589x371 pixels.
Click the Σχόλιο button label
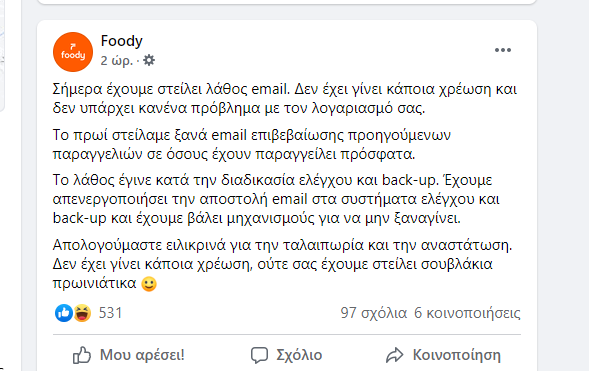(299, 355)
